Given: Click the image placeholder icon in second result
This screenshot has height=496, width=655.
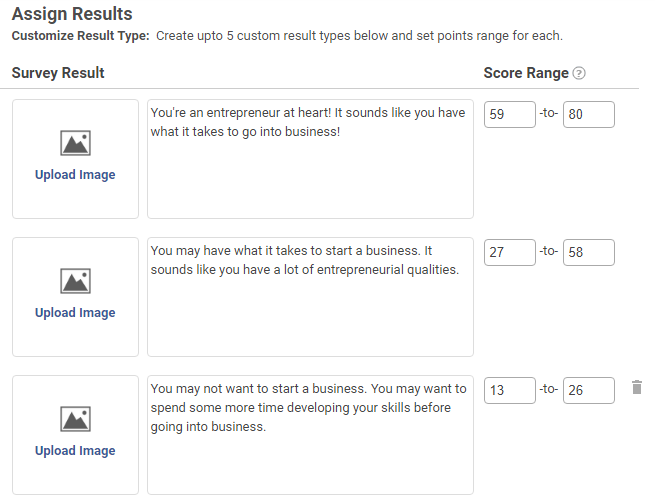Looking at the screenshot, I should 75,282.
